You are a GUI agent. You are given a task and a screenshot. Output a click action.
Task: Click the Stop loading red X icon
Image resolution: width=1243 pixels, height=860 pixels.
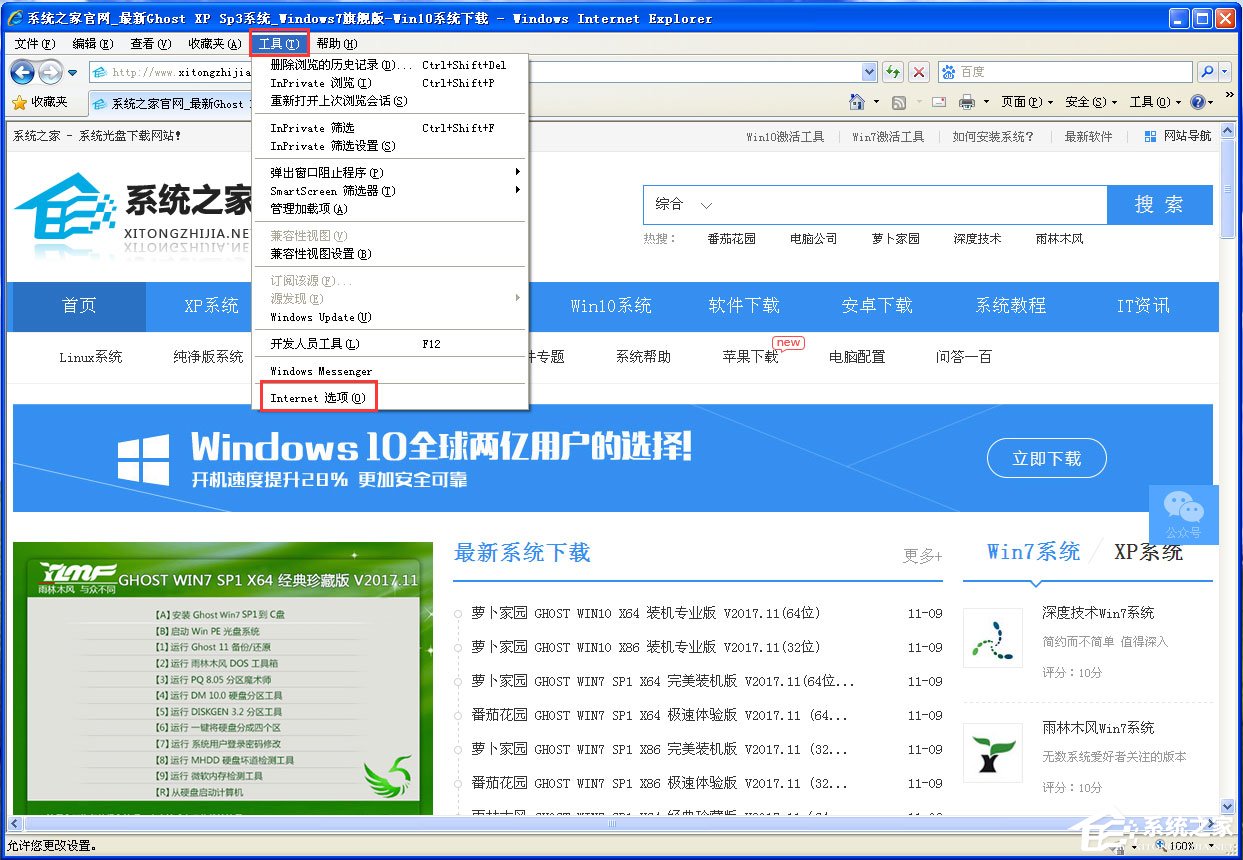pos(921,72)
